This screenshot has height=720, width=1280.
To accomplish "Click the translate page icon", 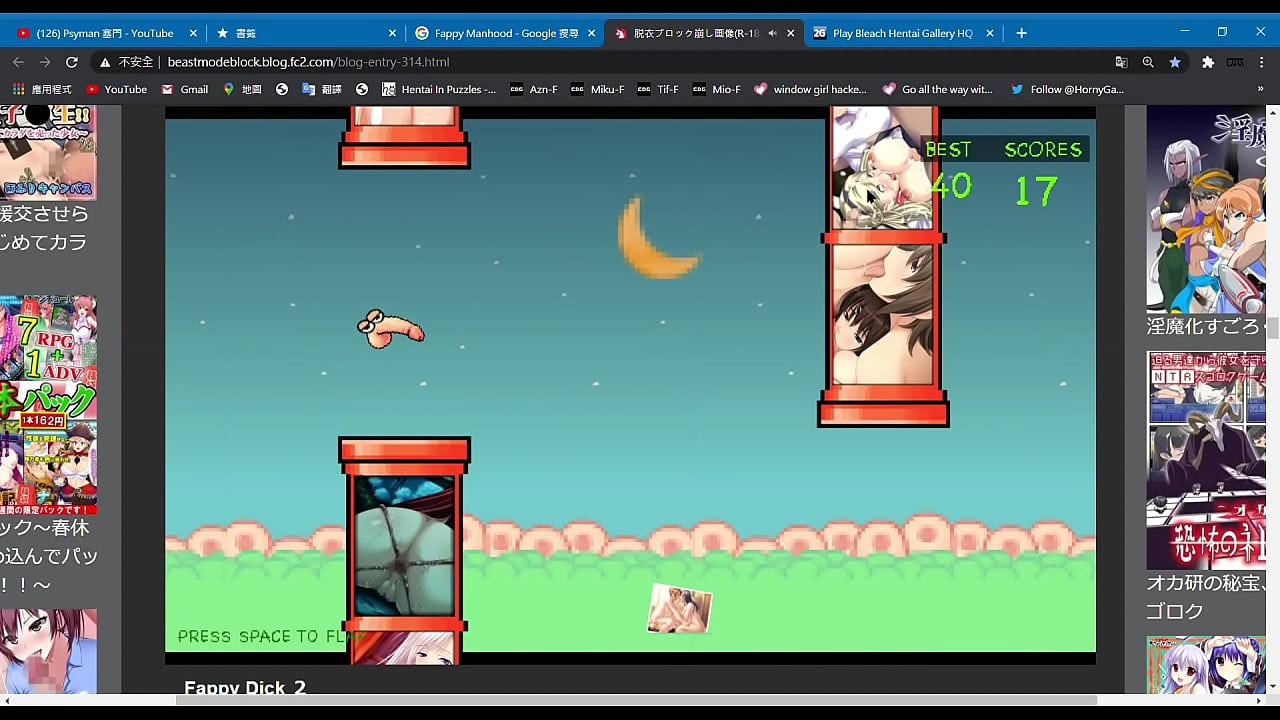I will (x=1121, y=62).
